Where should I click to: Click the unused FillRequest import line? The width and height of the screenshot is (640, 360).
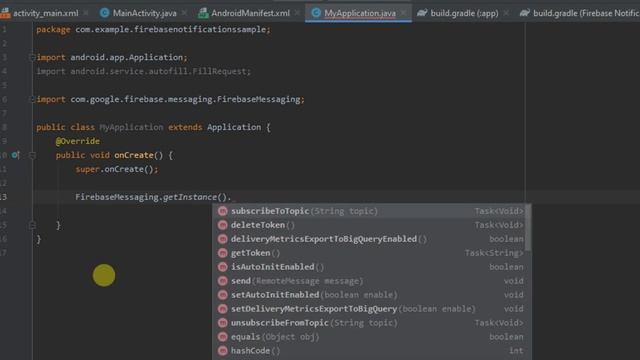pos(143,71)
